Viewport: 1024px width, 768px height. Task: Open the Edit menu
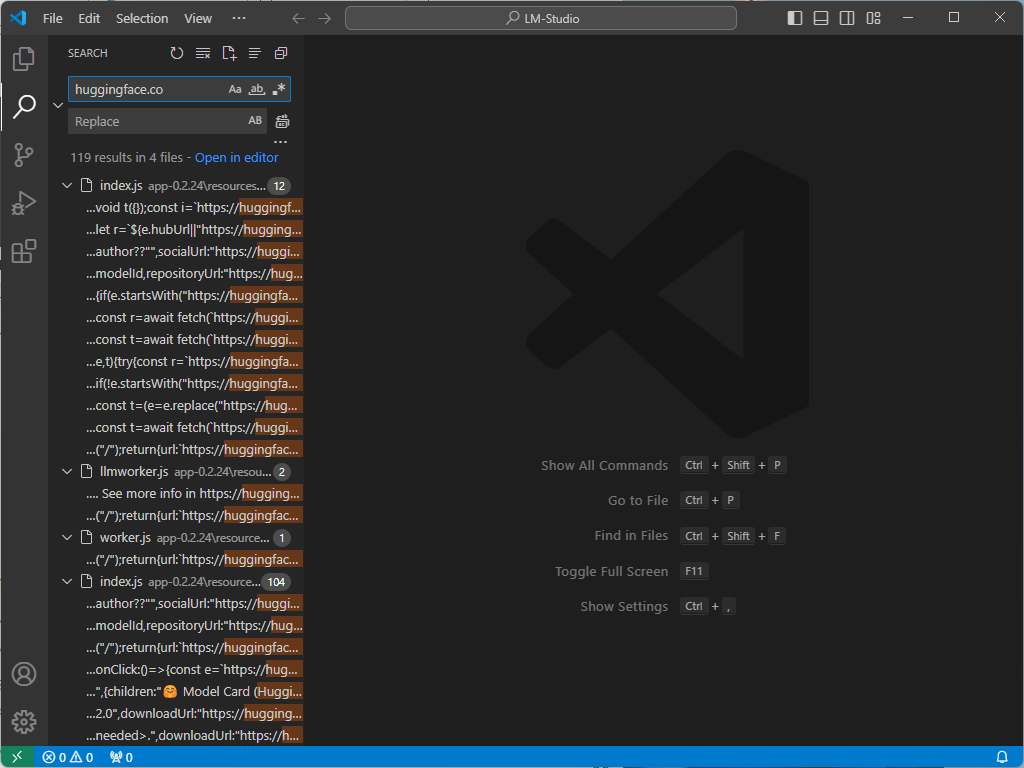pyautogui.click(x=89, y=18)
